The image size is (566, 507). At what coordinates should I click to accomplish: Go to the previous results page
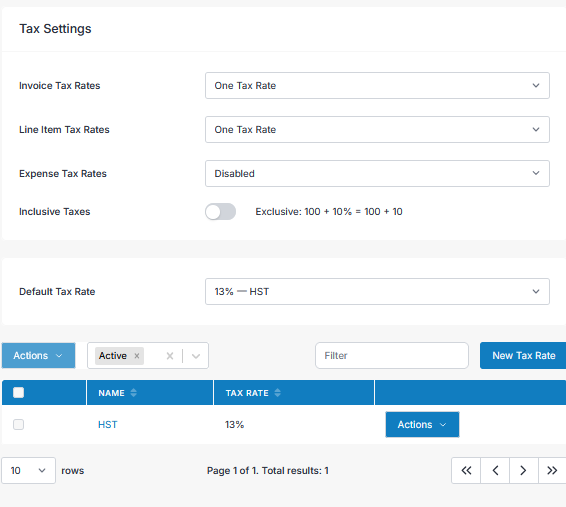(495, 470)
